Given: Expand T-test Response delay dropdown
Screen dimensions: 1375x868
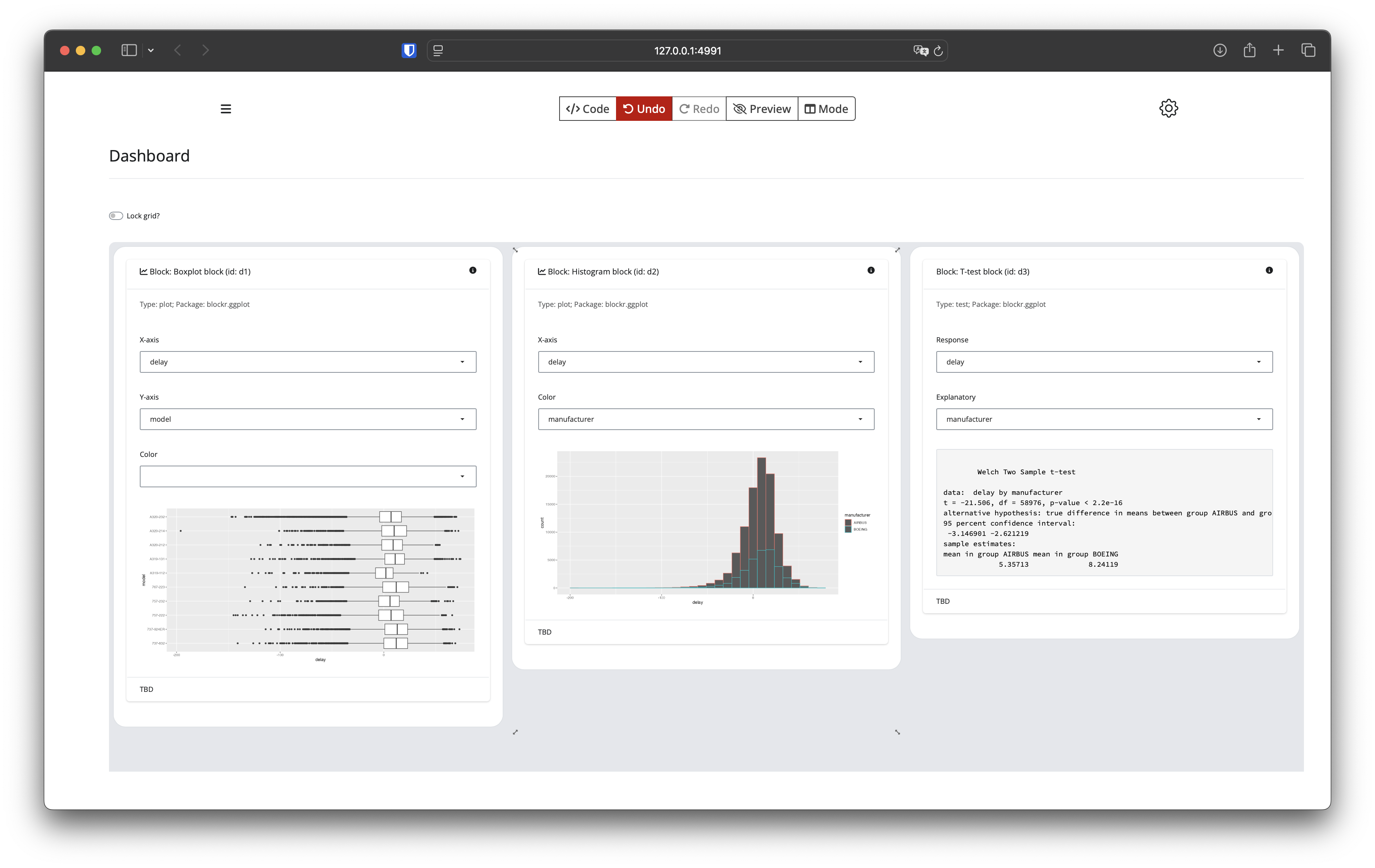Looking at the screenshot, I should click(1104, 362).
